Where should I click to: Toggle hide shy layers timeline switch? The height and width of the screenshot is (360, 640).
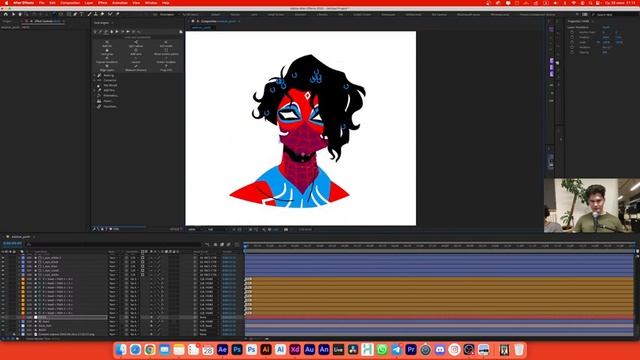[x=215, y=244]
